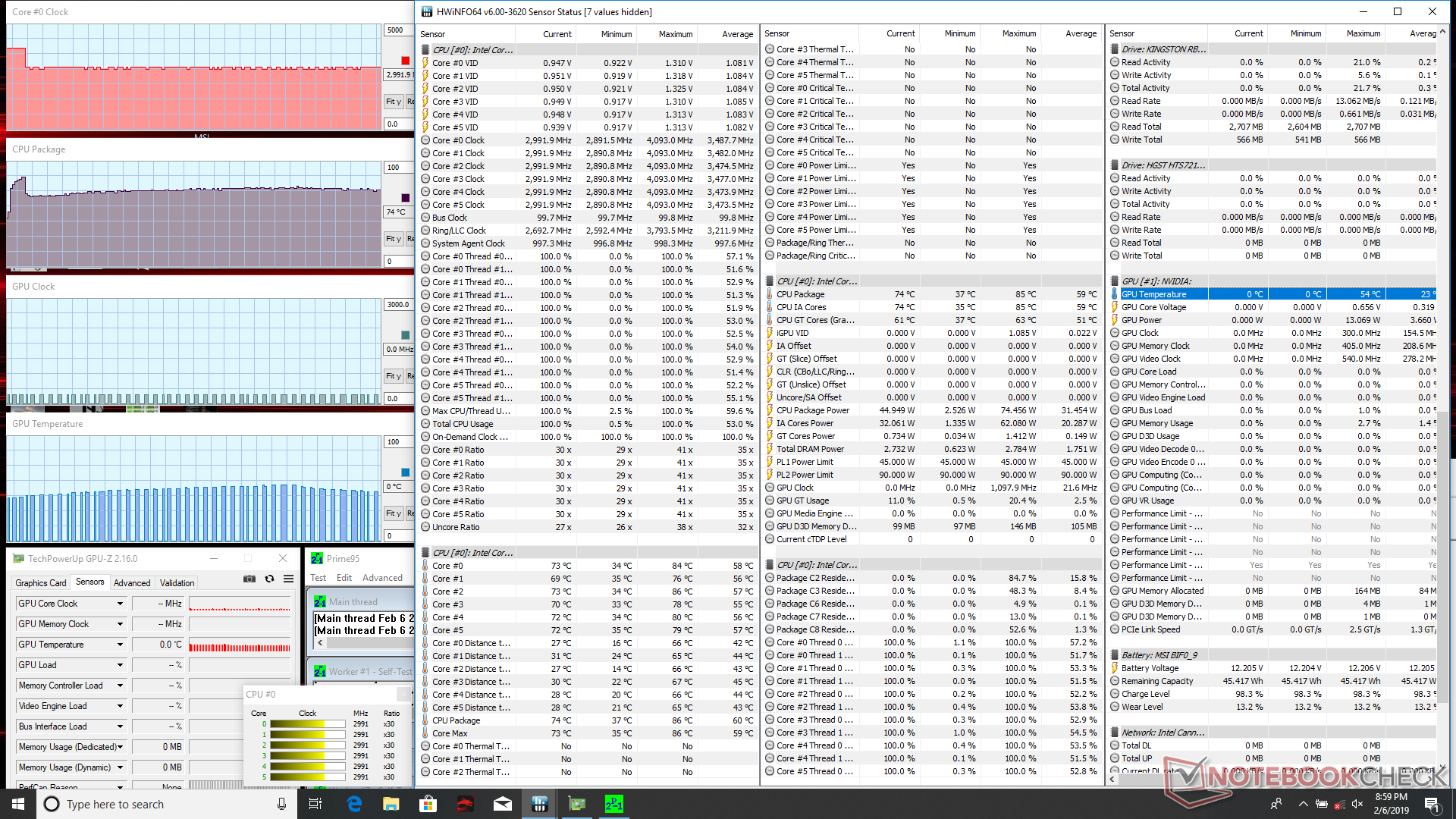The width and height of the screenshot is (1456, 819).
Task: Open Memory Controller Load dropdown
Action: point(120,686)
